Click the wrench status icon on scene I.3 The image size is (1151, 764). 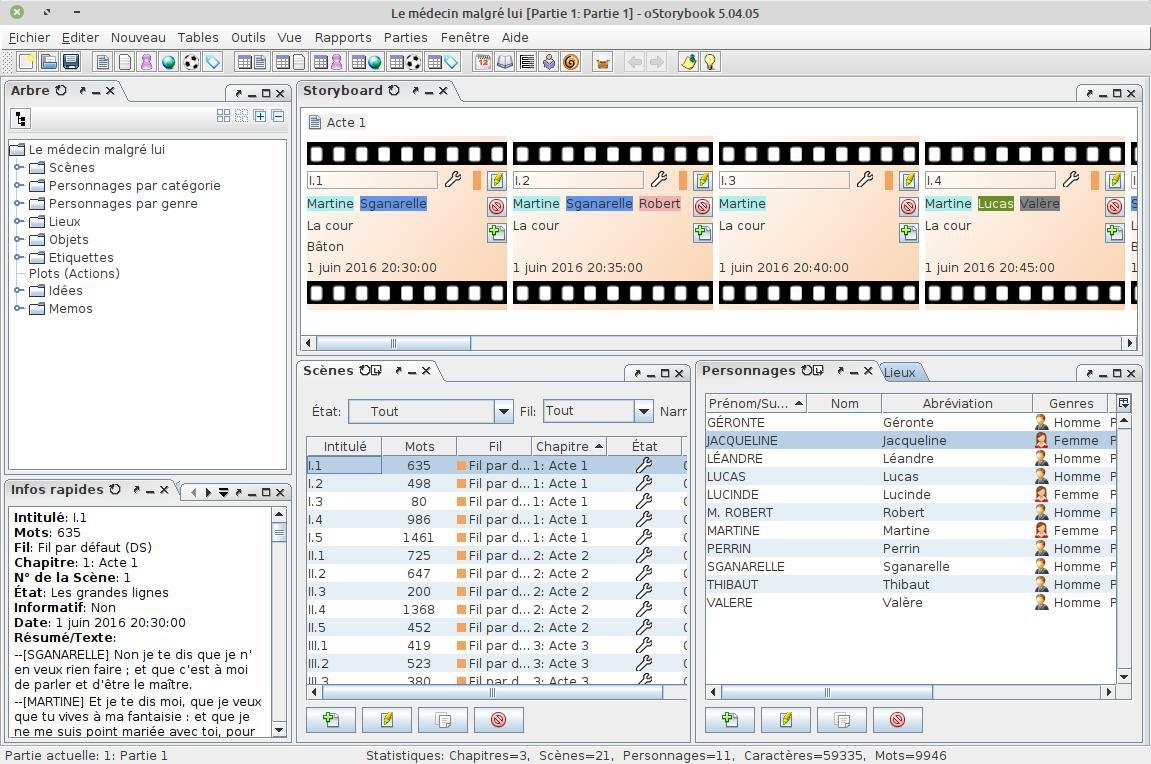pyautogui.click(x=865, y=180)
